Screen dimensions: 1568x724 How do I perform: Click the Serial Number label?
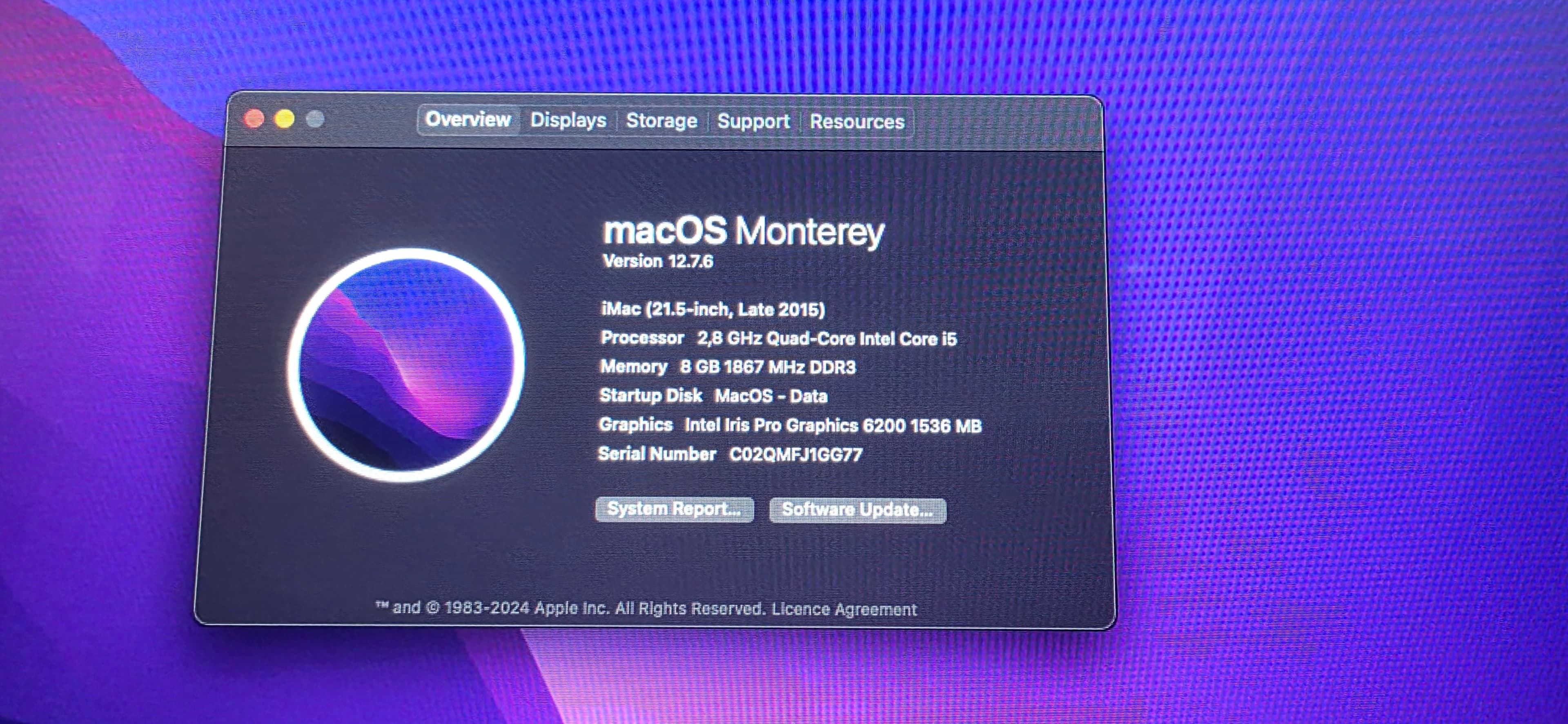tap(657, 454)
